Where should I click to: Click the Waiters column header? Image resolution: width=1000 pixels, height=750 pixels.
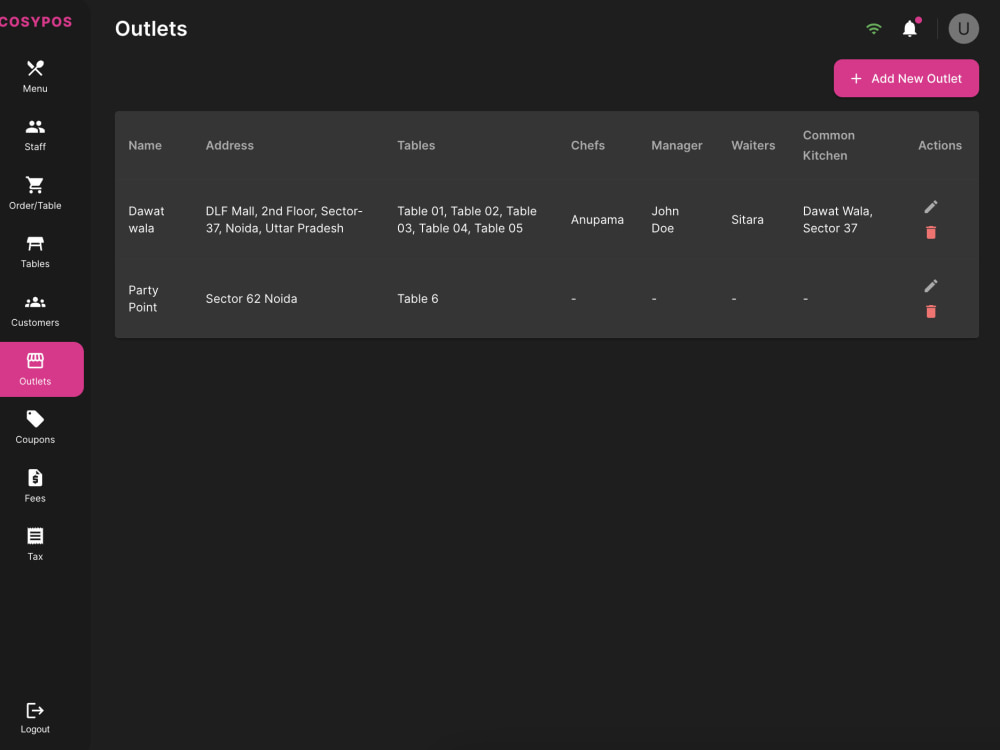(x=753, y=145)
